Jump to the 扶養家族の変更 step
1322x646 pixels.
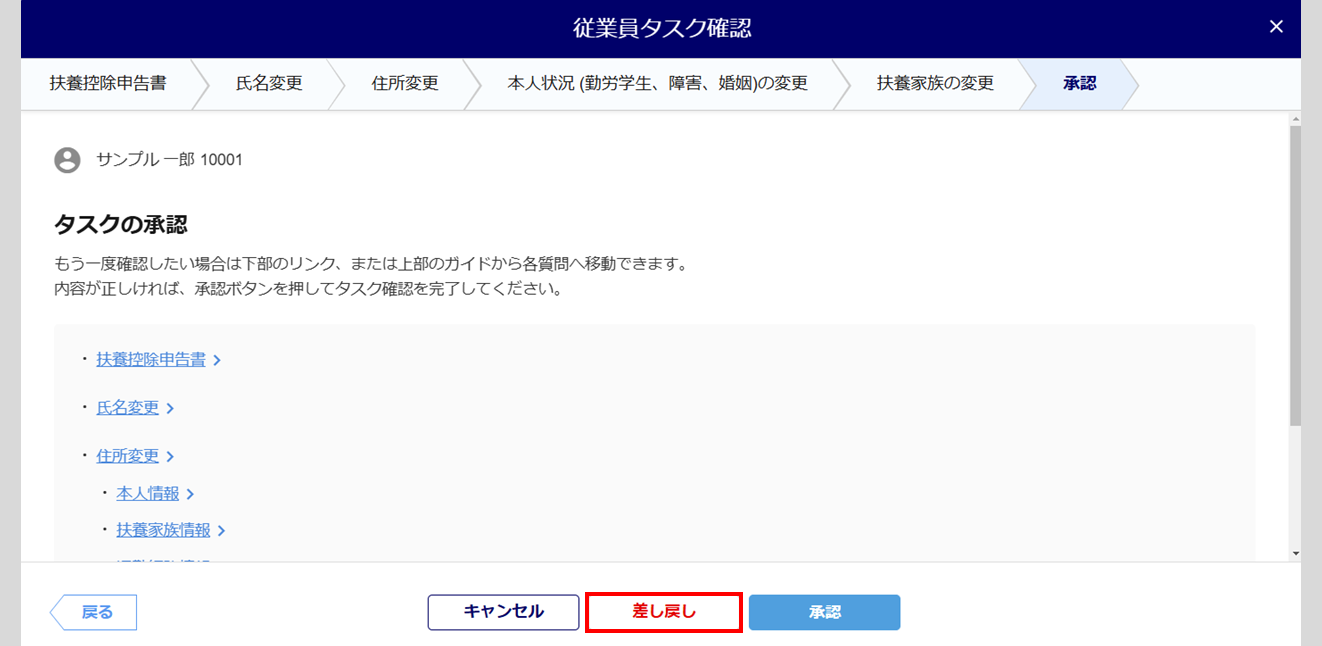[x=935, y=84]
